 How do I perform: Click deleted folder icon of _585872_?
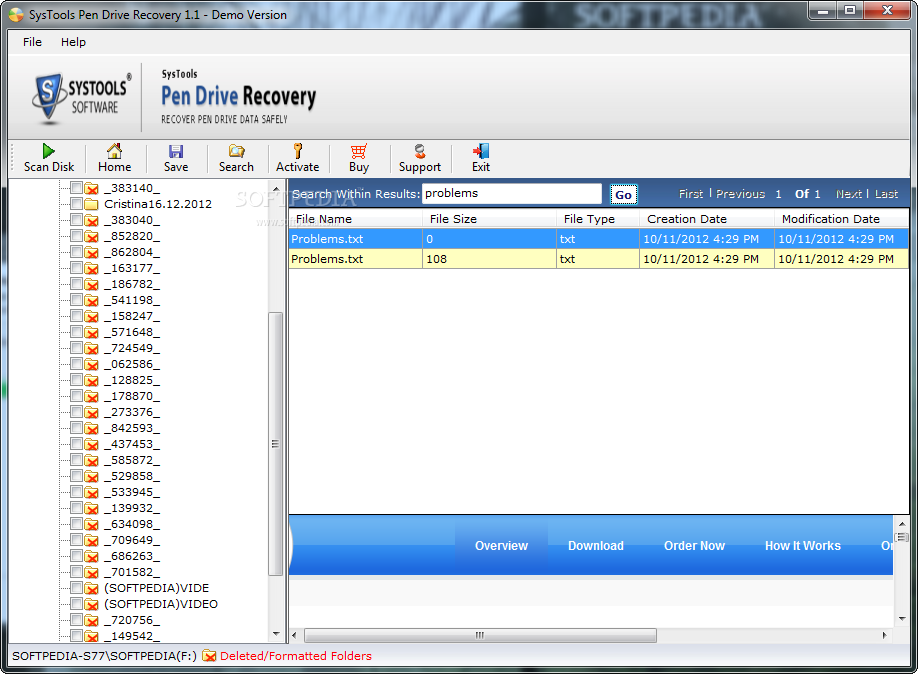(x=91, y=460)
